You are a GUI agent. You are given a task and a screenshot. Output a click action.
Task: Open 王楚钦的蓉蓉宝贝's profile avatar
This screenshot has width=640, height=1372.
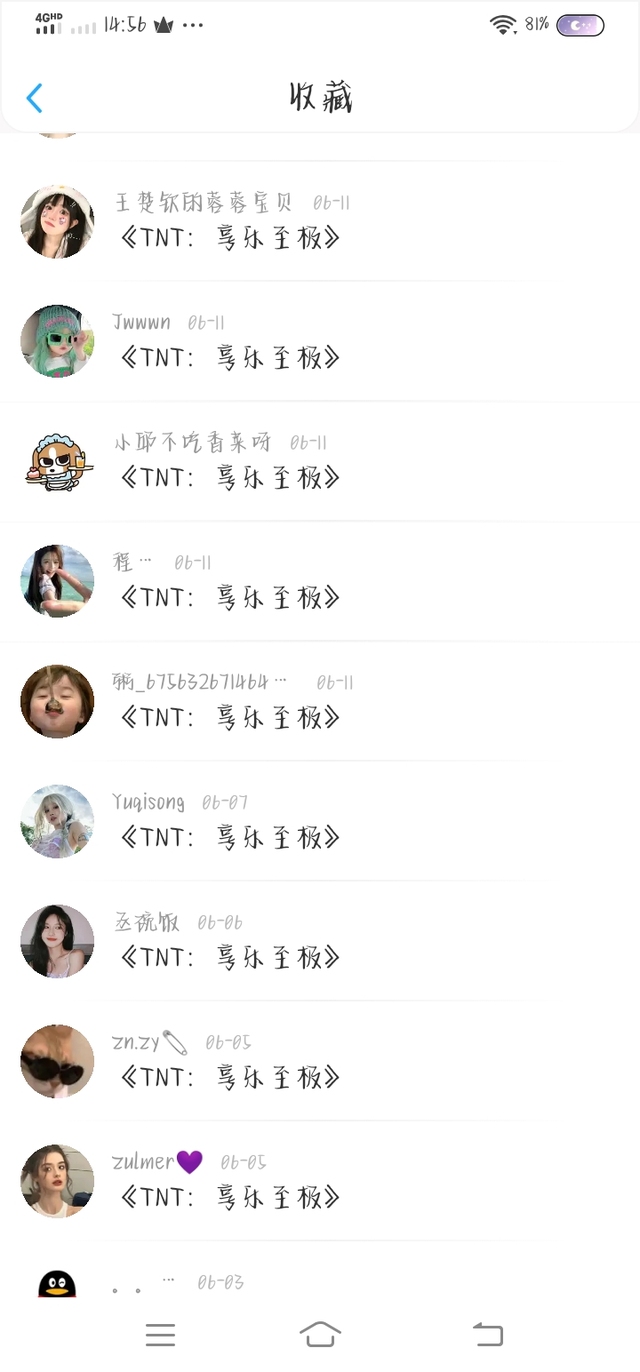57,221
